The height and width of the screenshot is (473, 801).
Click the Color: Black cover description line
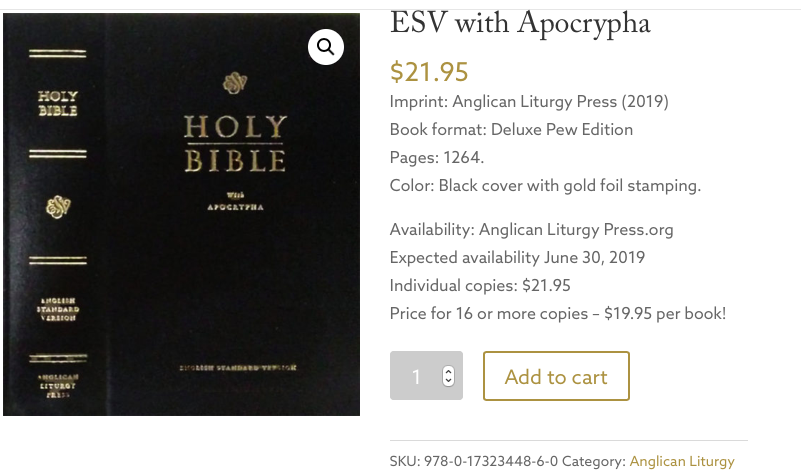point(545,185)
